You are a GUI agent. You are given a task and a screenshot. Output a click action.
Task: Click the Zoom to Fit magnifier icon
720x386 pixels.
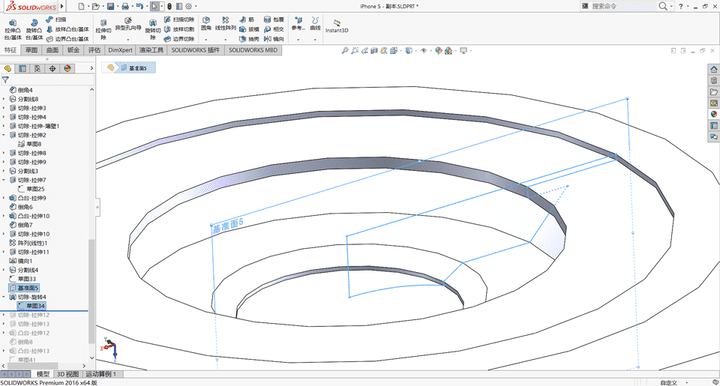(x=345, y=51)
